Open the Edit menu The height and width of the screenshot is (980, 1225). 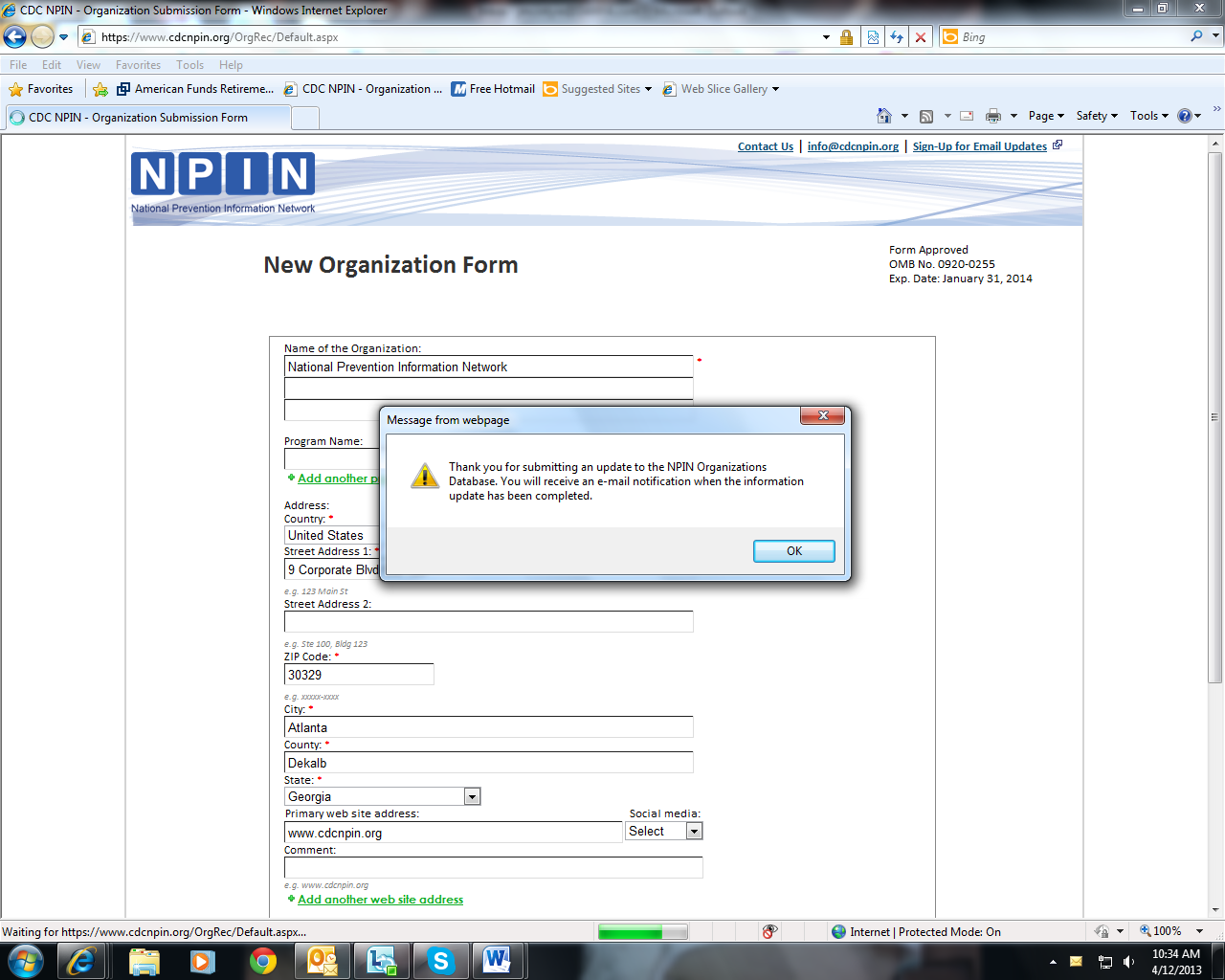pyautogui.click(x=52, y=65)
